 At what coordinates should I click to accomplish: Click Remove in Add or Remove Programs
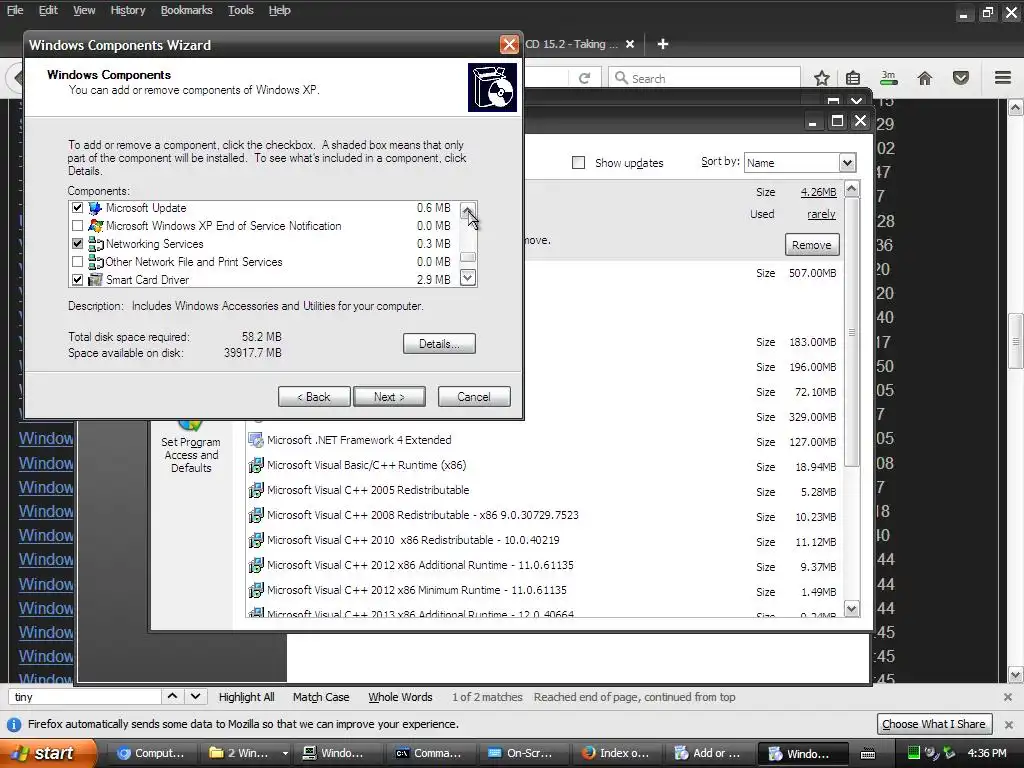[812, 245]
